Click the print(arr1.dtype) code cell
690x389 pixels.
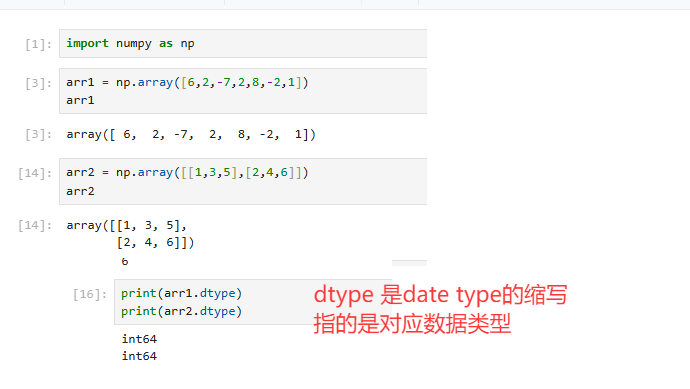[x=253, y=302]
